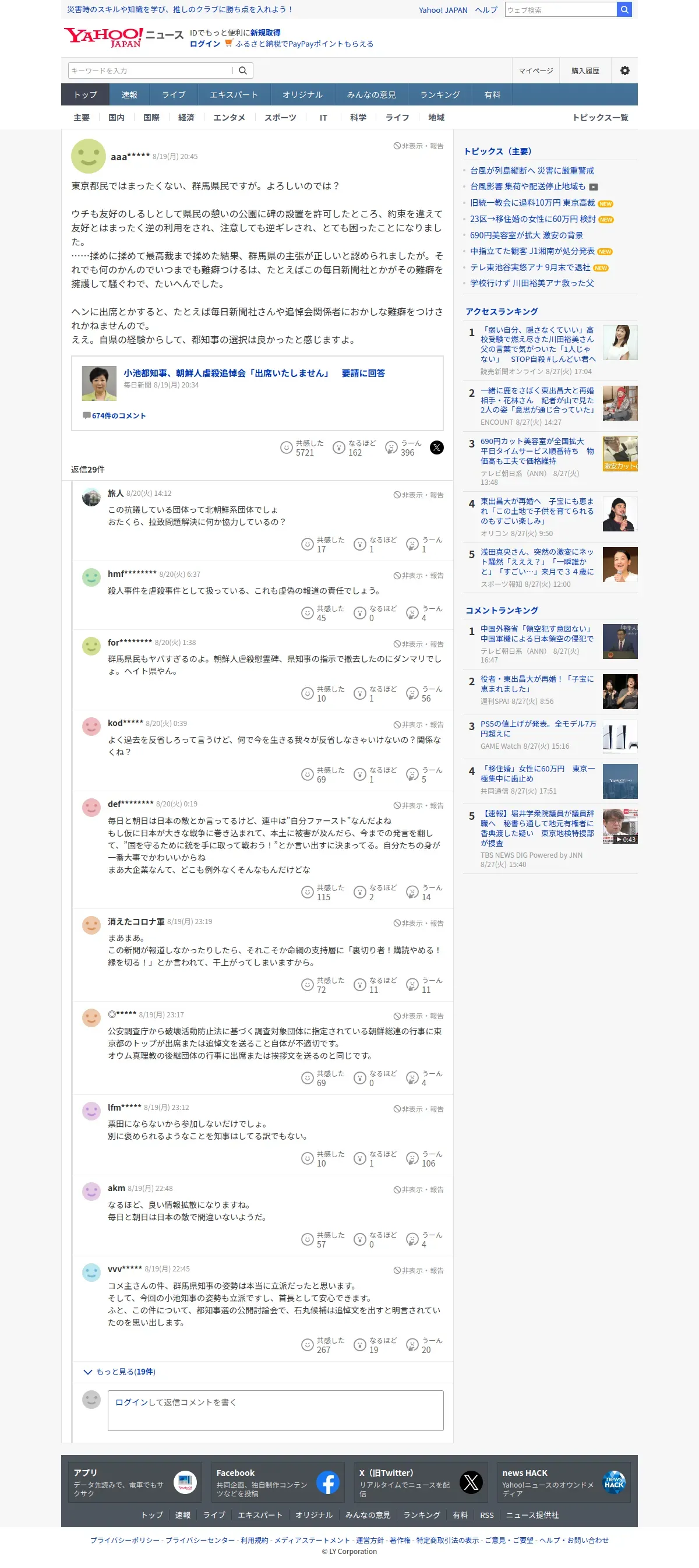This screenshot has width=699, height=1568.
Task: Click ふるさと納税でPayPayポイントもらえる promo link
Action: tap(304, 44)
